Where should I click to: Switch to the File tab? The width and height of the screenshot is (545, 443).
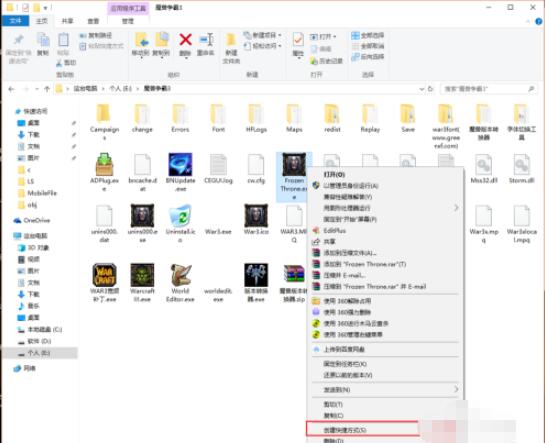(16, 21)
